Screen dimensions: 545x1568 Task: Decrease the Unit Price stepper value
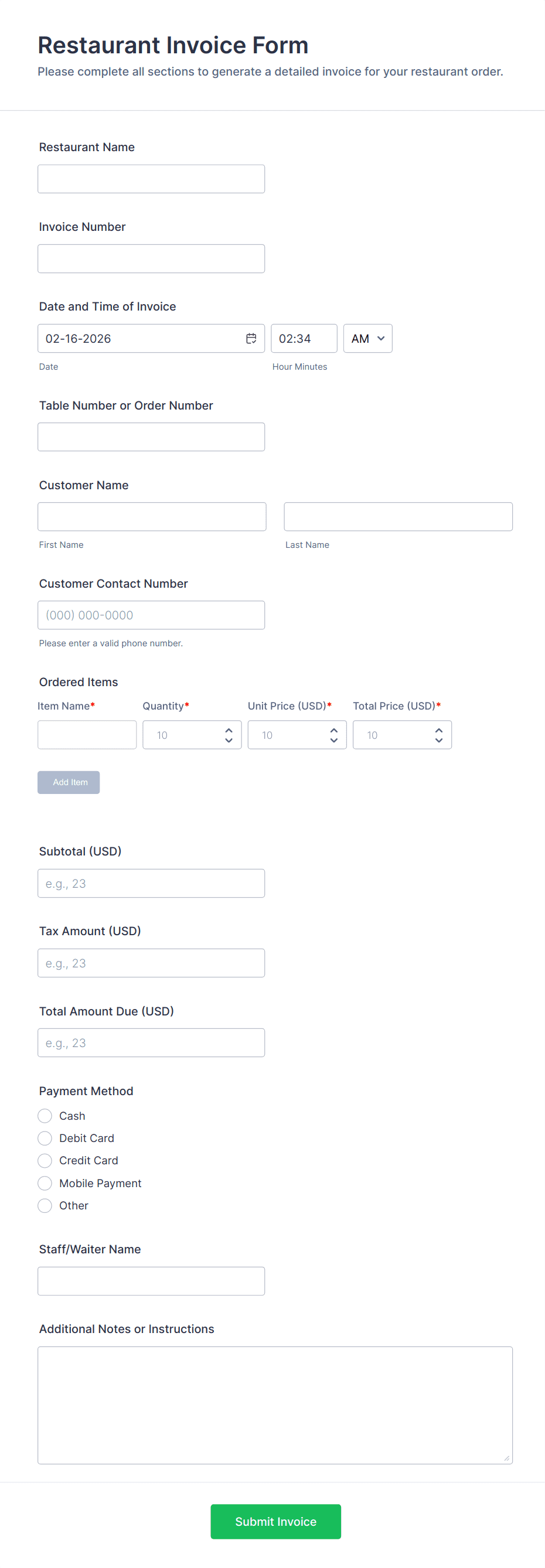(333, 740)
